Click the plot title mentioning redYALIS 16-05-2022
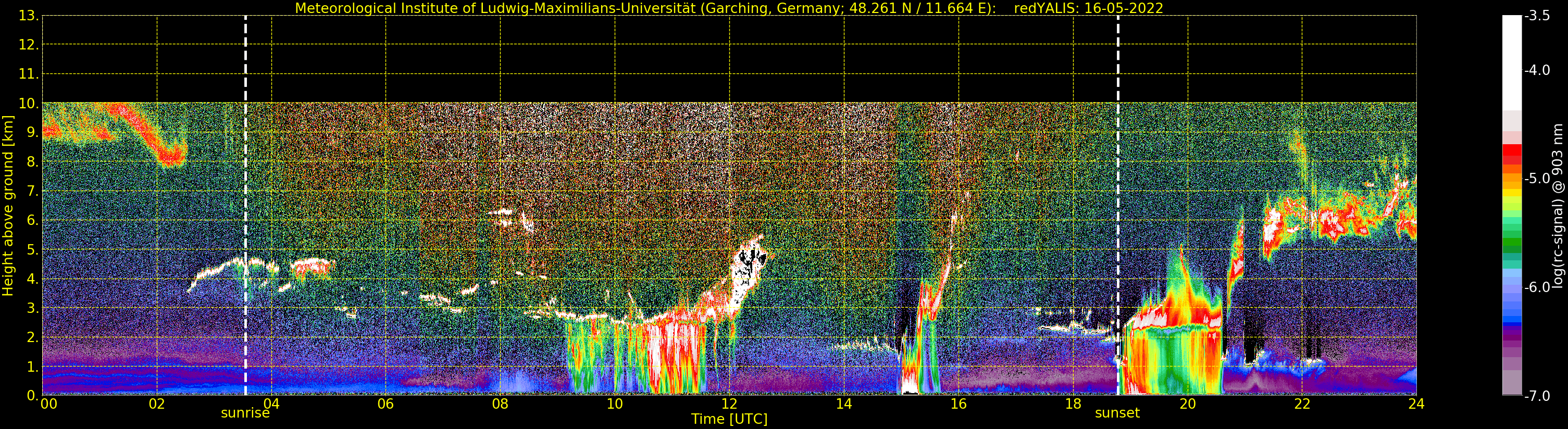The image size is (1568, 429). [x=729, y=8]
